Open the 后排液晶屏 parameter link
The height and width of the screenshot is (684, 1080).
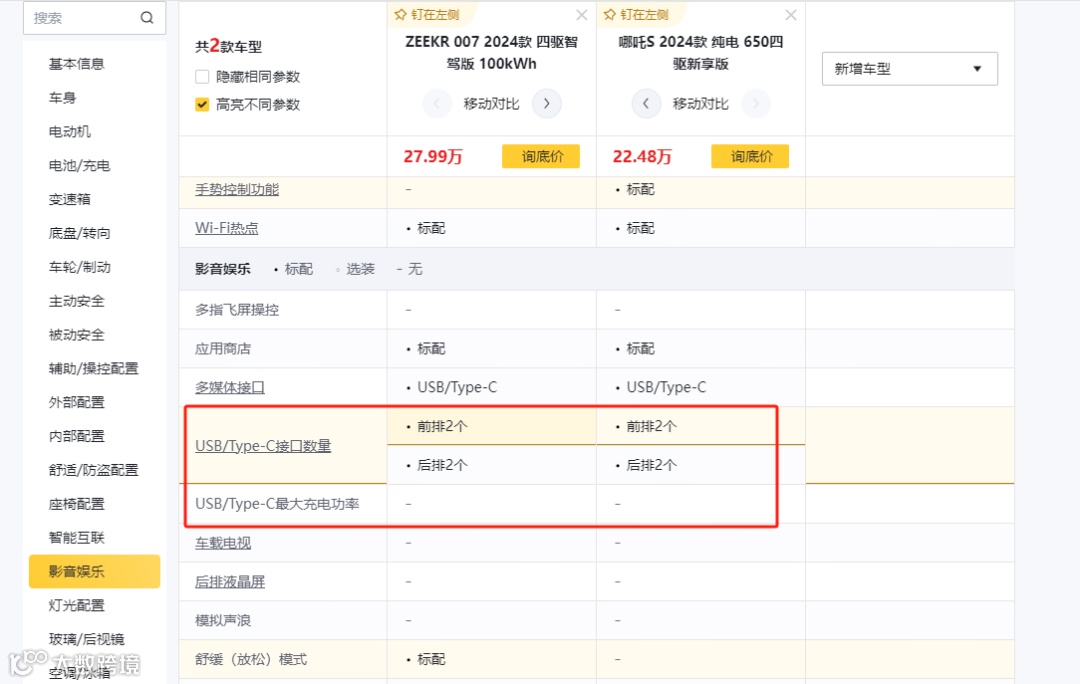[x=230, y=581]
